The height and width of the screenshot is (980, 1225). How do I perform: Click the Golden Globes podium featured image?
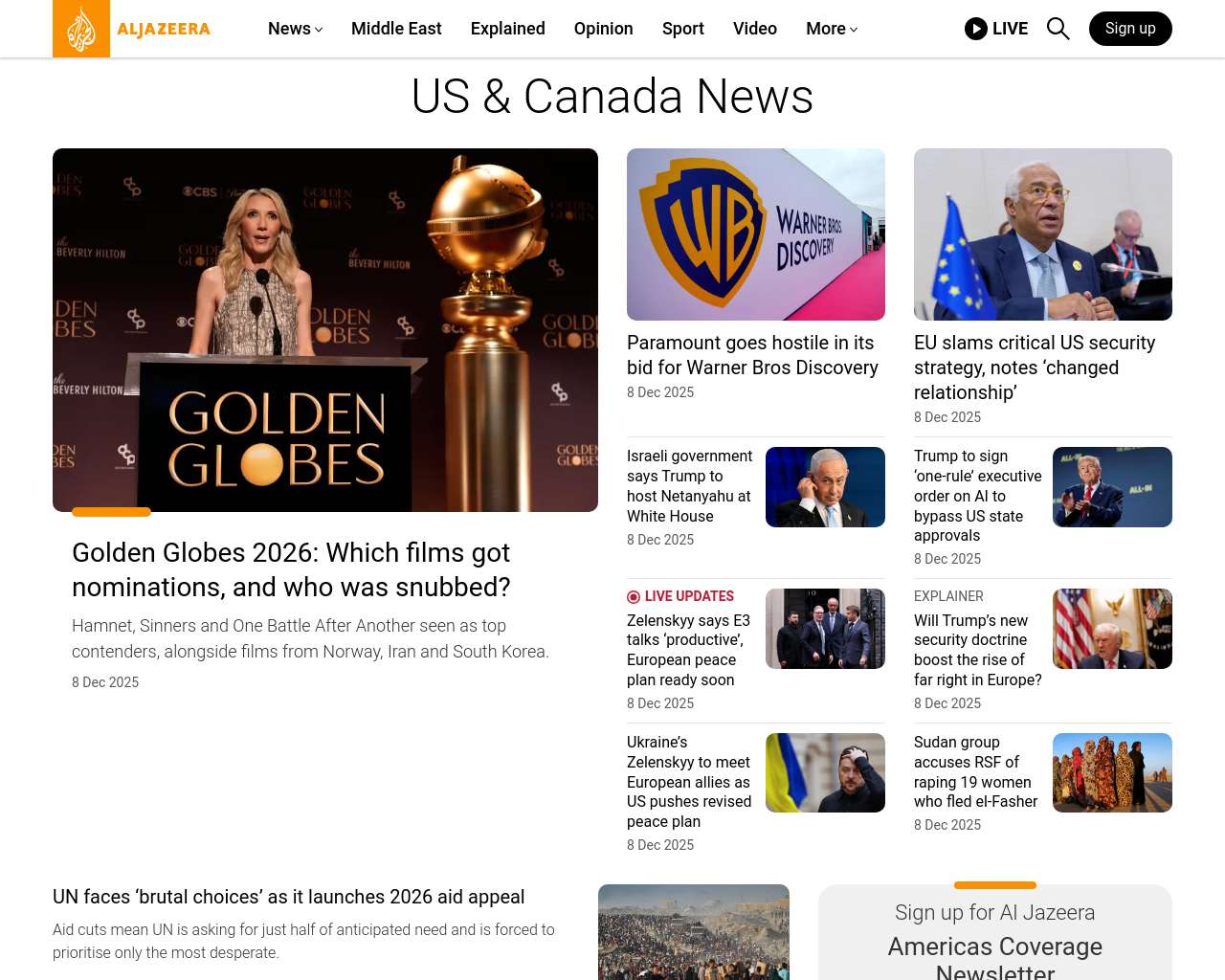325,330
